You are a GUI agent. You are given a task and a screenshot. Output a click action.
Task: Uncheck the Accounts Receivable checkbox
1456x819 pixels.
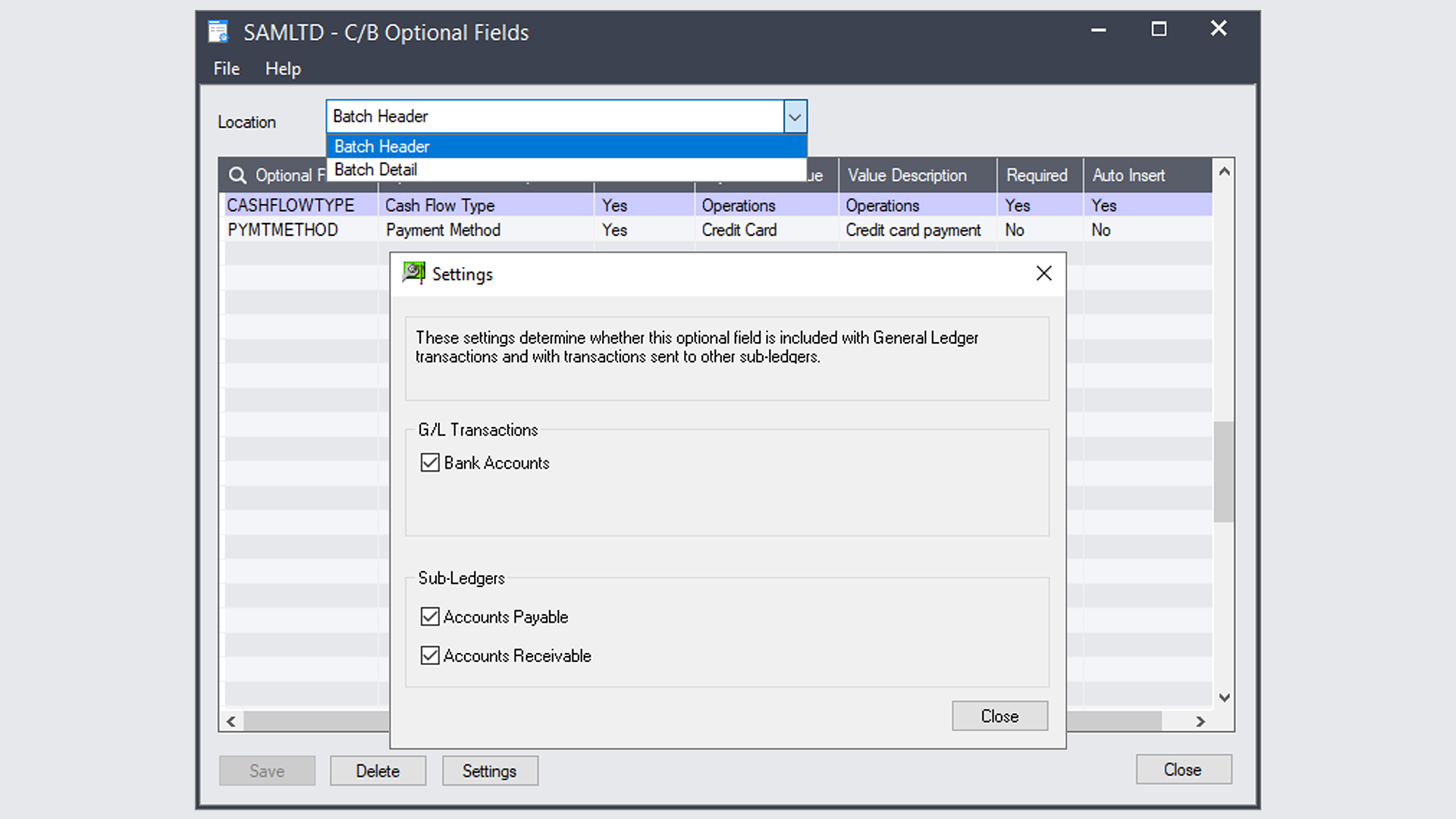pos(429,655)
